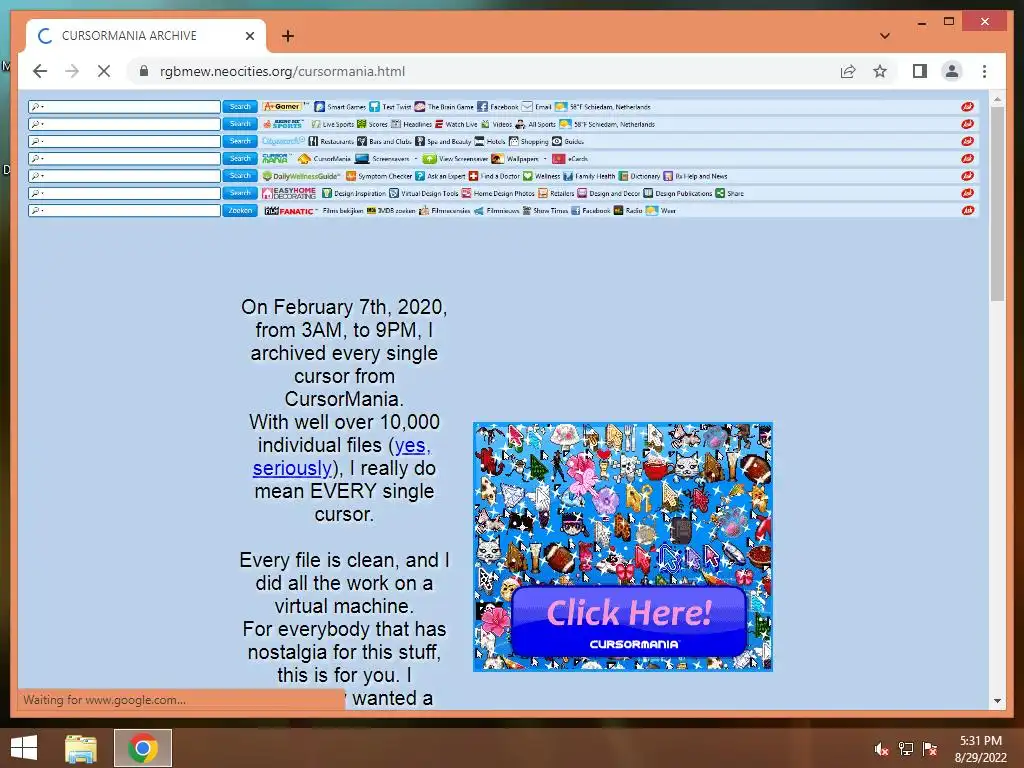Open All Sports toolbar item
The width and height of the screenshot is (1024, 768).
(535, 124)
